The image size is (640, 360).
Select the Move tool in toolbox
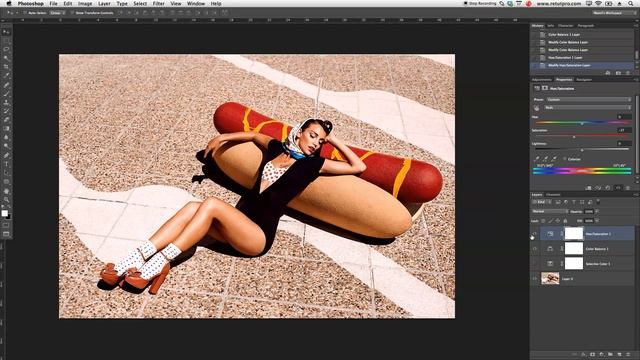(x=6, y=32)
